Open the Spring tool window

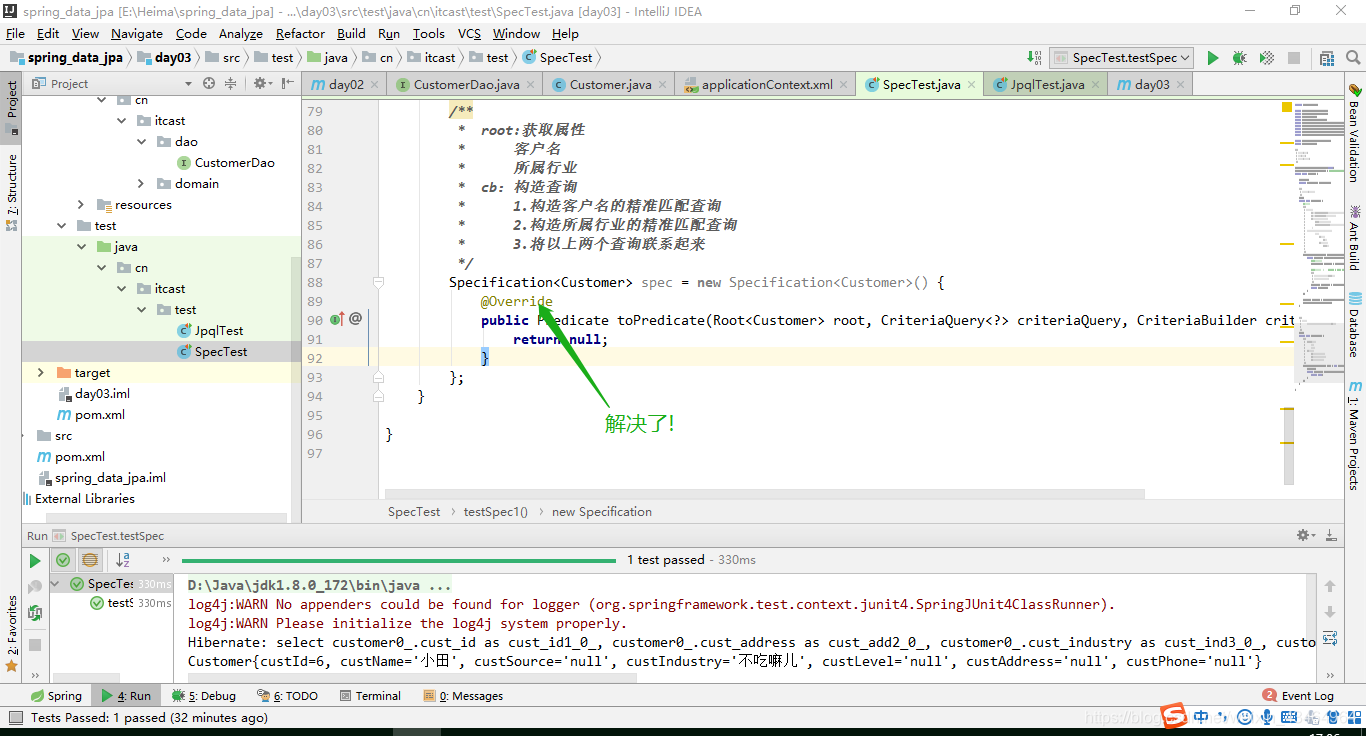pyautogui.click(x=56, y=695)
